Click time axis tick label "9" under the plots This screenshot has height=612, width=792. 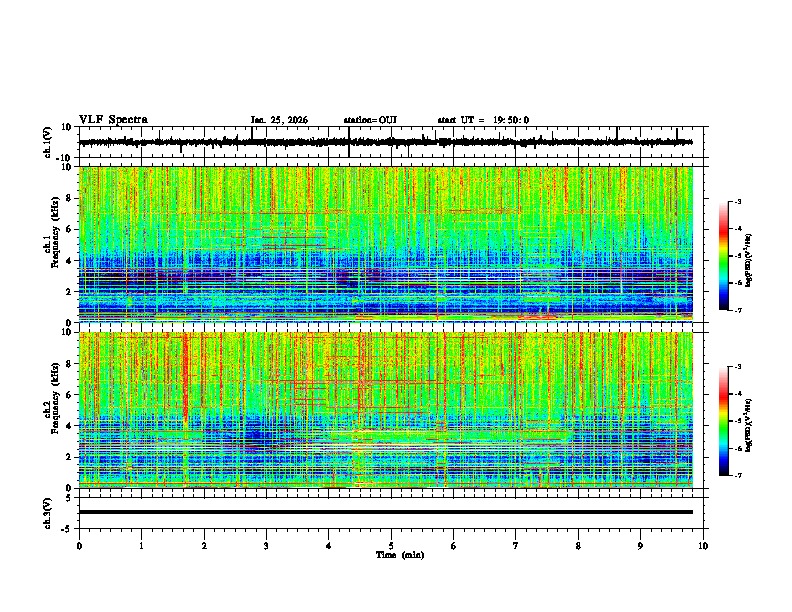(640, 546)
